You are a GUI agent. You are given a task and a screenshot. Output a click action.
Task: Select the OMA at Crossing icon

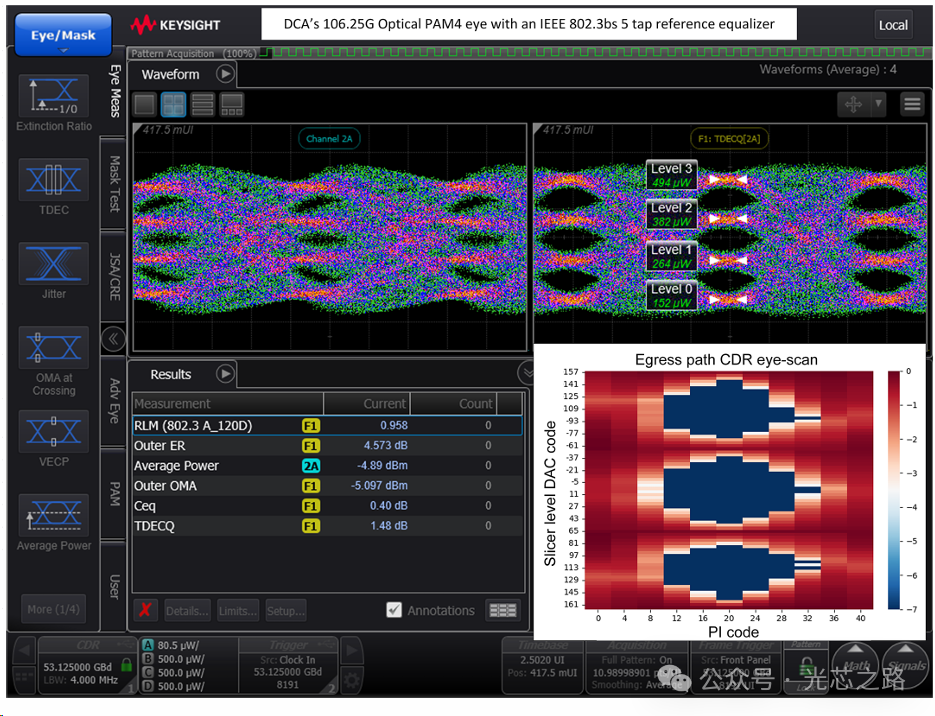point(53,348)
